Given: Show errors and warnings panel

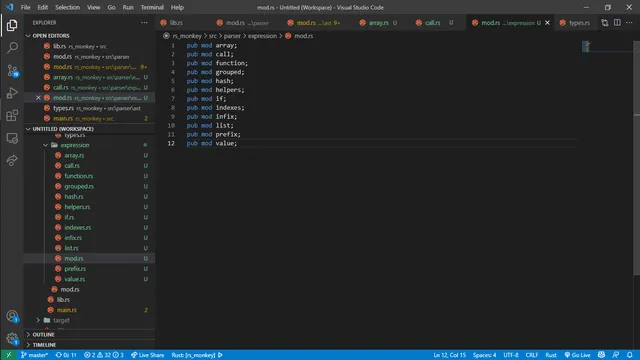Looking at the screenshot, I should tap(104, 355).
